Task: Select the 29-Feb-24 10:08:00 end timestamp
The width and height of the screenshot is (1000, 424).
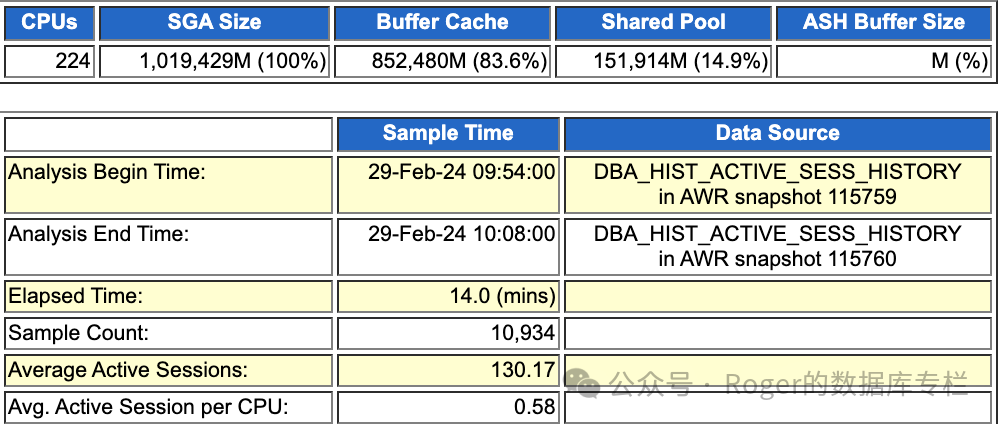Action: 461,234
